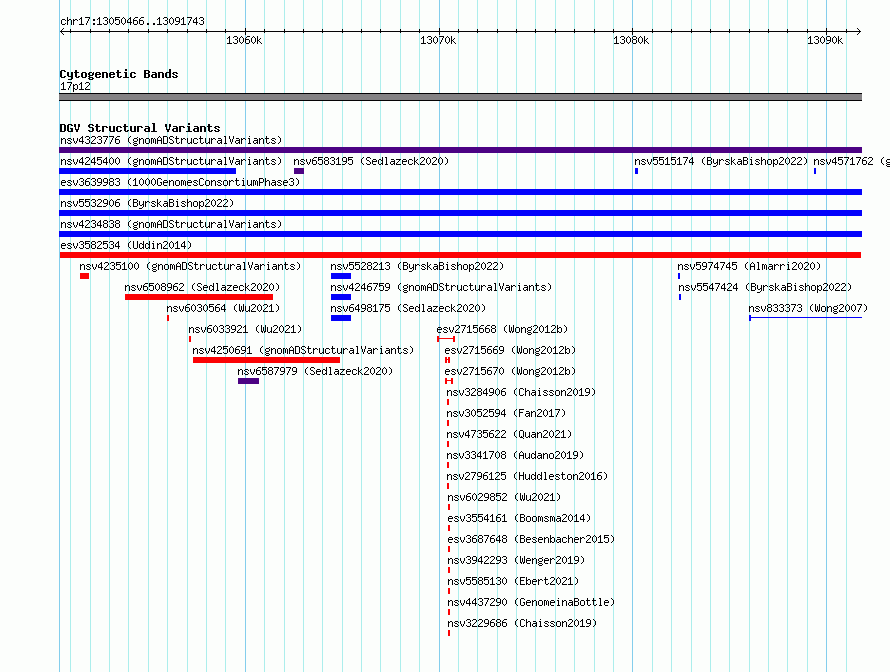Click the chr17:13050466..13091743 coordinates label
The width and height of the screenshot is (890, 672).
tap(132, 21)
